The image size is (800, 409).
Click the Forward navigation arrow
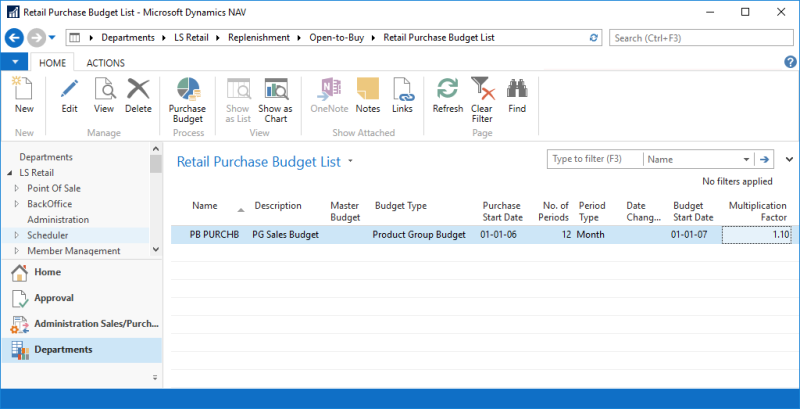click(x=36, y=38)
